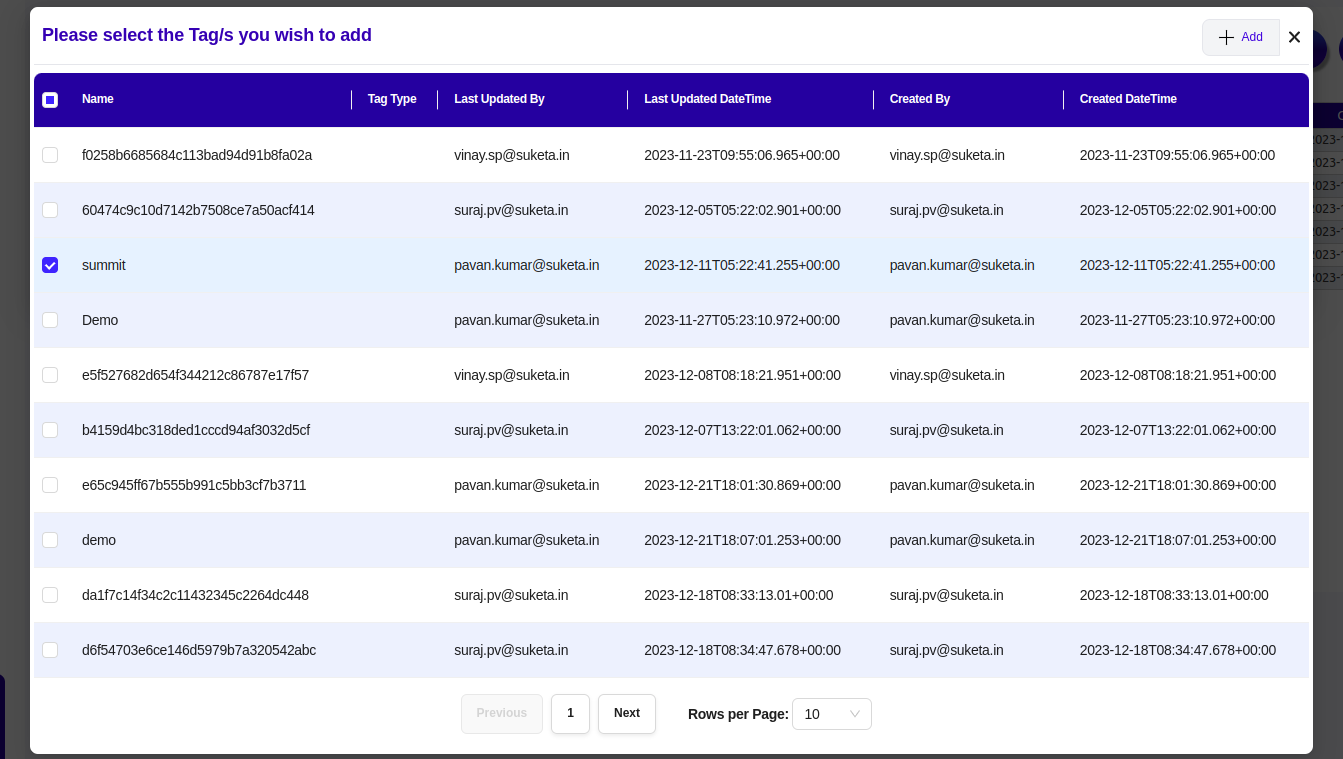Screen dimensions: 1343x759
Task: Sort by Tag Type column header
Action: (x=392, y=99)
